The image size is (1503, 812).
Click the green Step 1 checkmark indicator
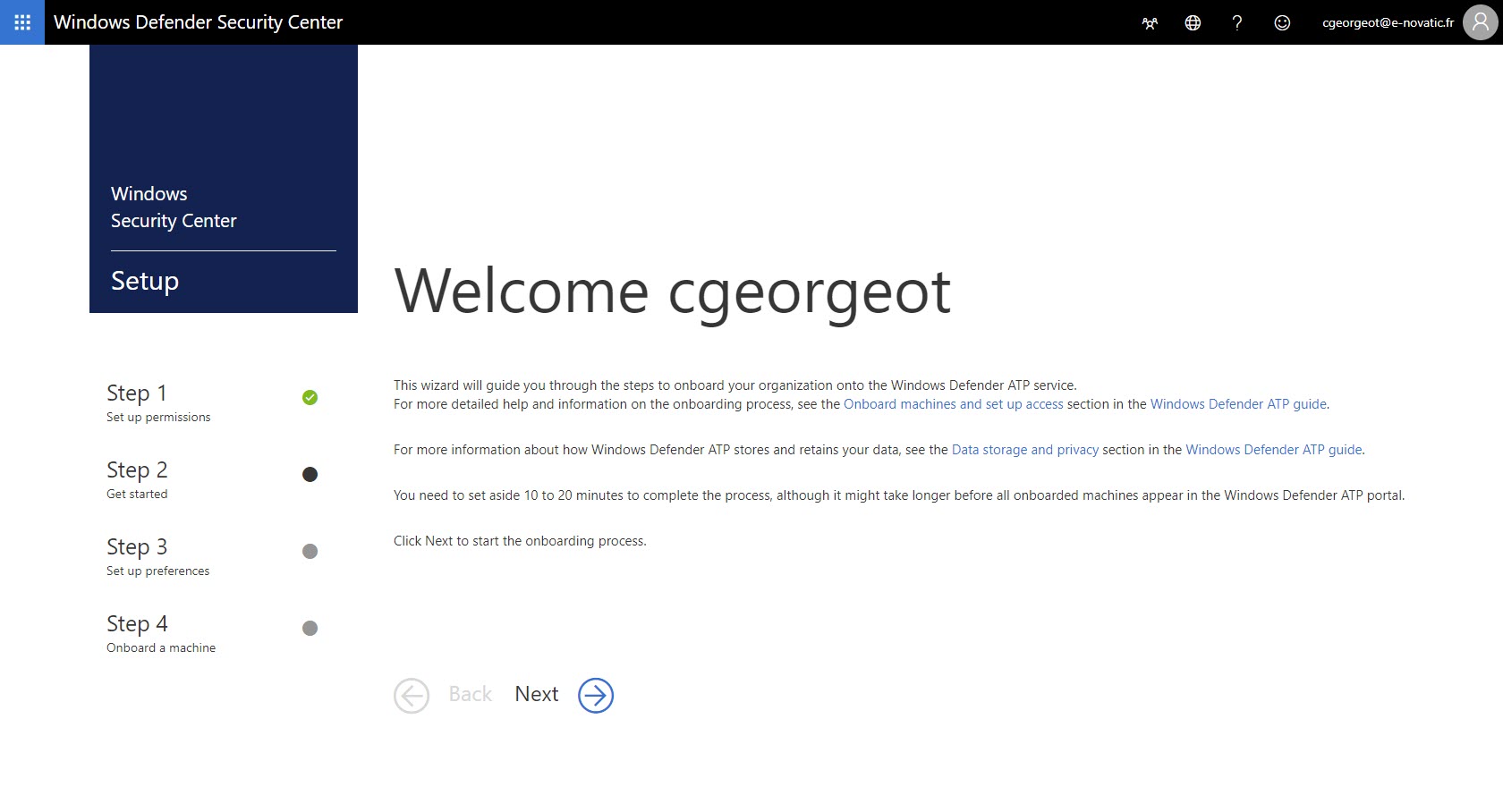tap(310, 397)
